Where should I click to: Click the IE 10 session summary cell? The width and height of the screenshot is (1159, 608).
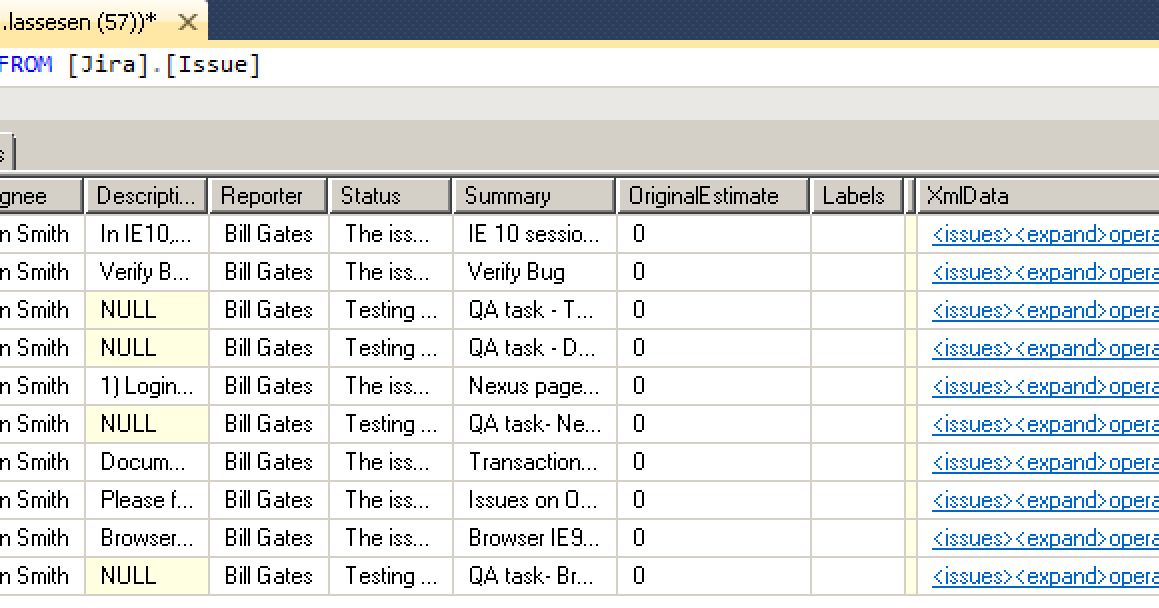(x=533, y=234)
